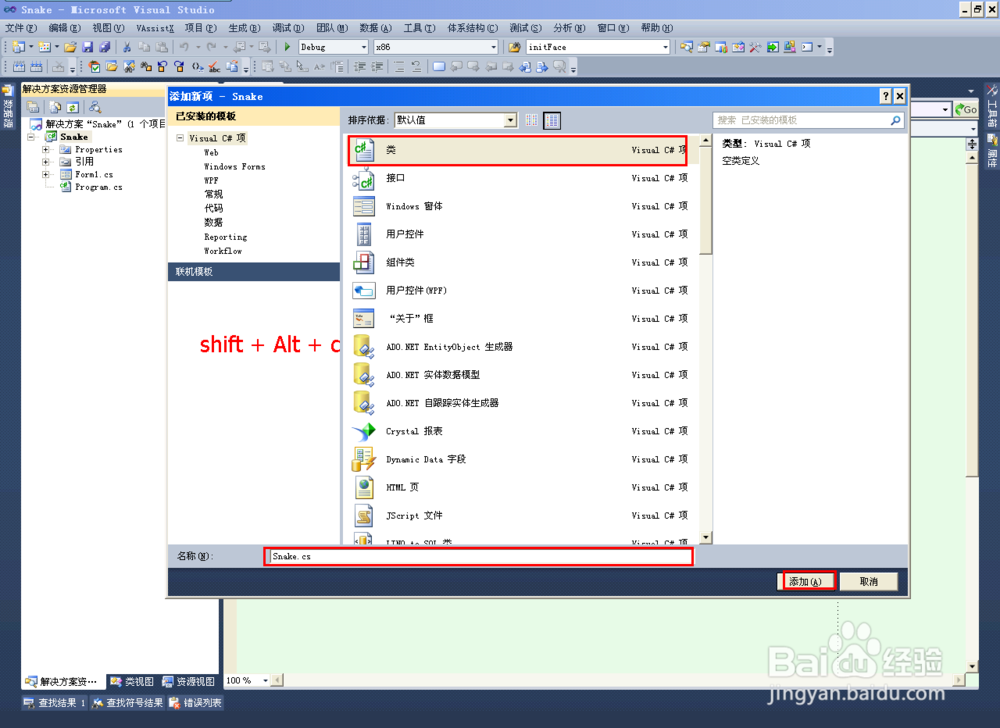
Task: Click the 添加 button
Action: 805,581
